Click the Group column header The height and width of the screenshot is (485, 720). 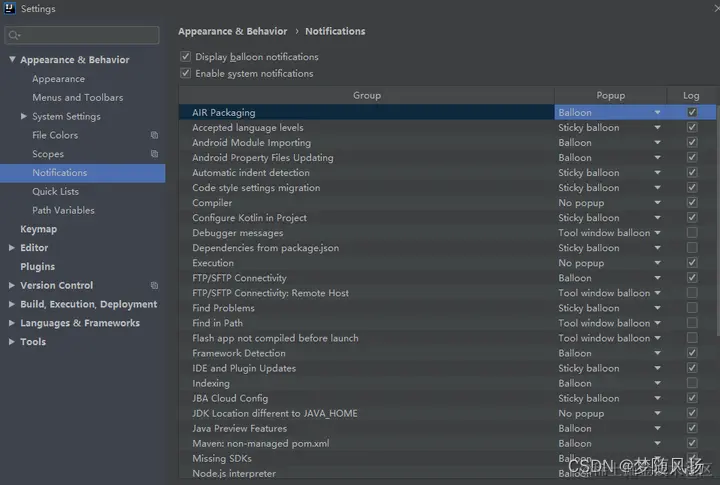367,95
